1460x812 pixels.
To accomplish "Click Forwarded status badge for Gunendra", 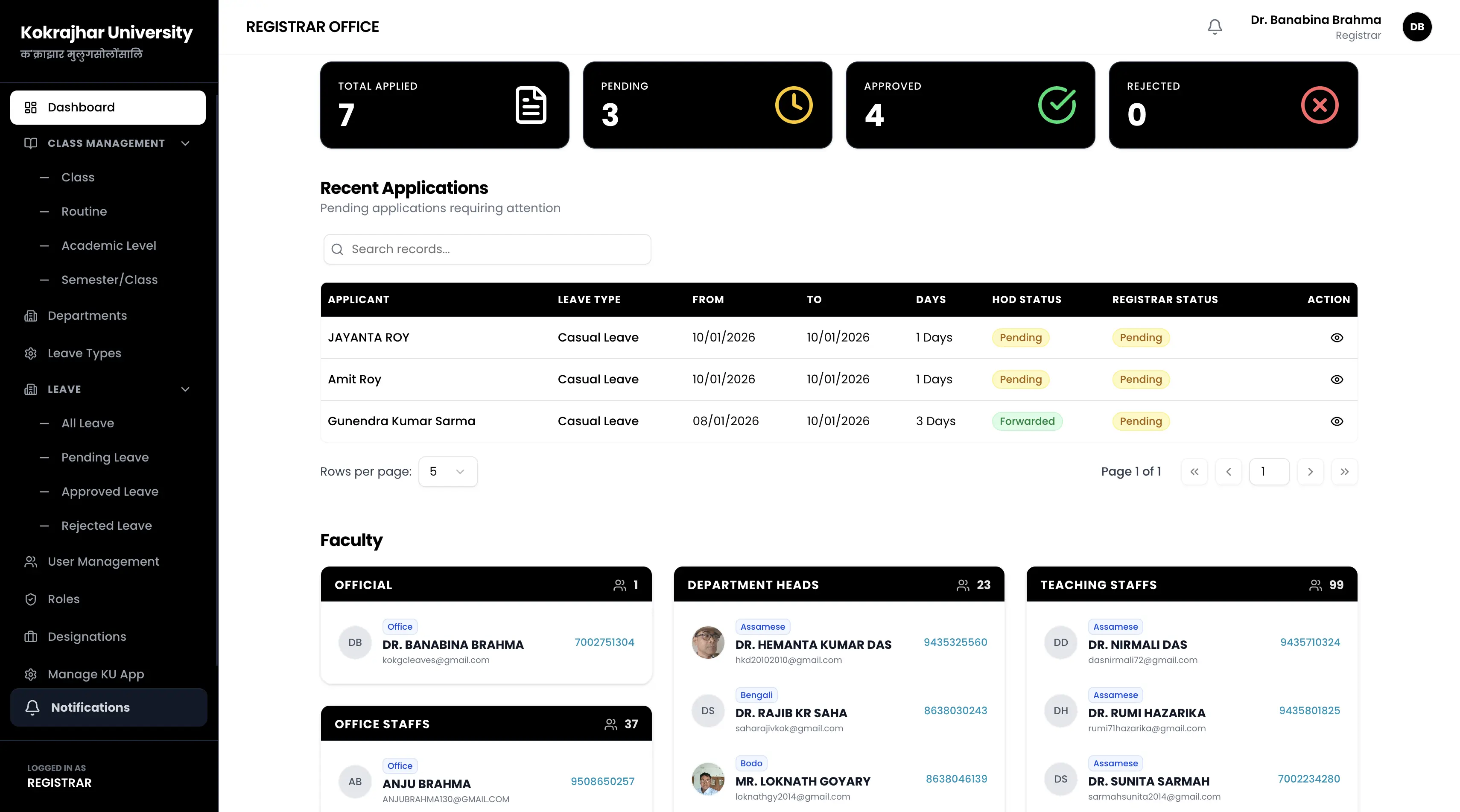I will tap(1027, 421).
